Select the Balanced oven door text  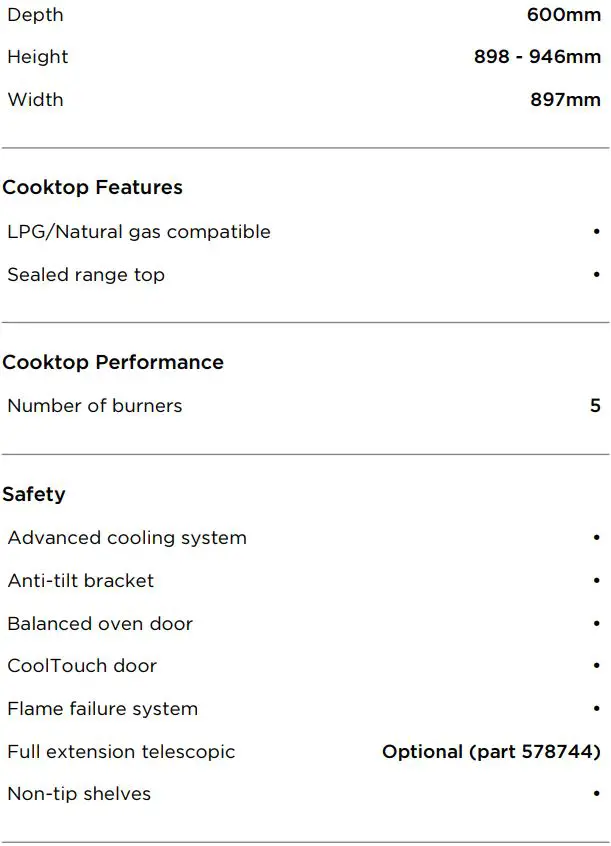pos(100,624)
